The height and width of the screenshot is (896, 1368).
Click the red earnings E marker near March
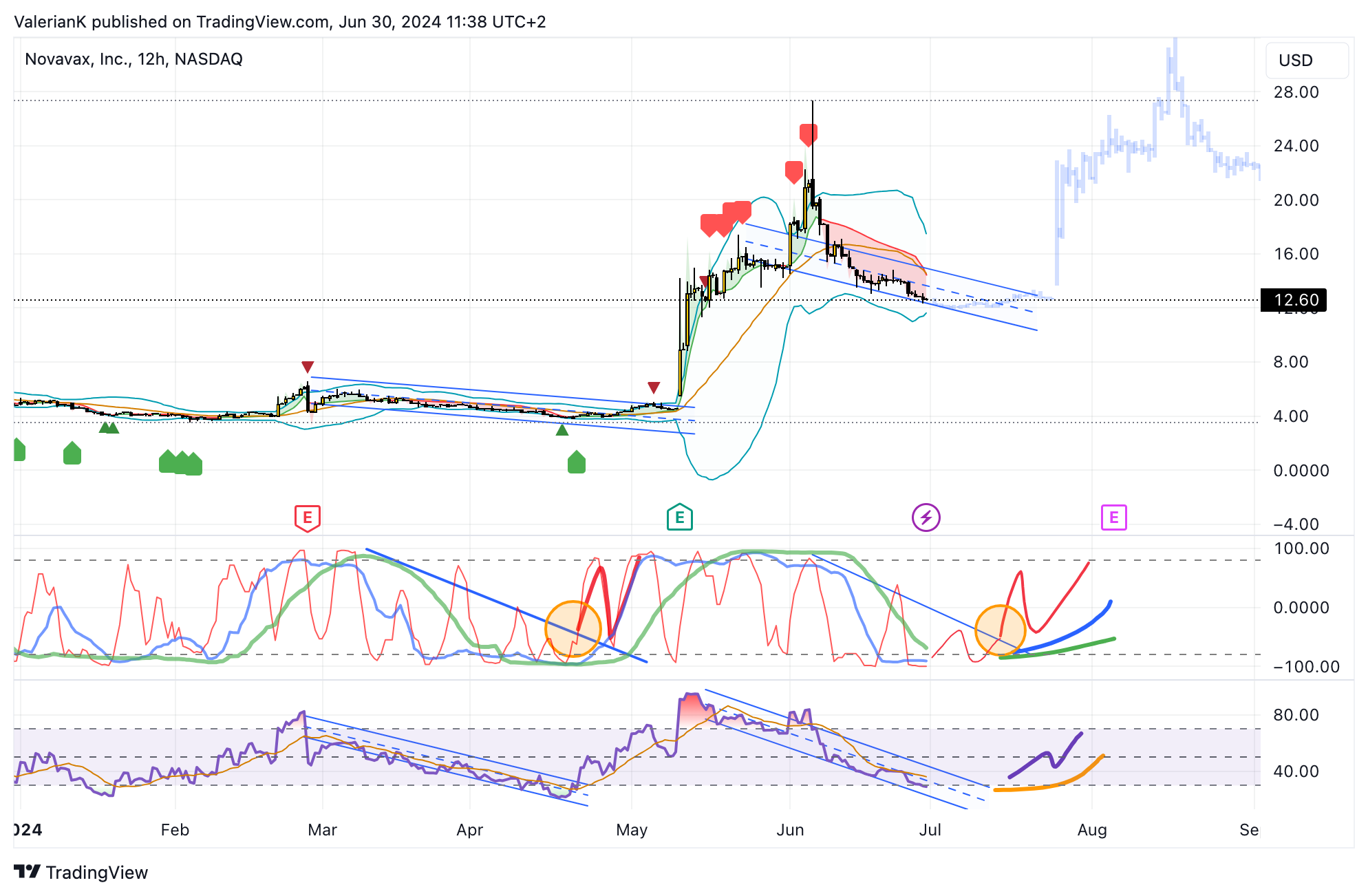click(x=308, y=518)
